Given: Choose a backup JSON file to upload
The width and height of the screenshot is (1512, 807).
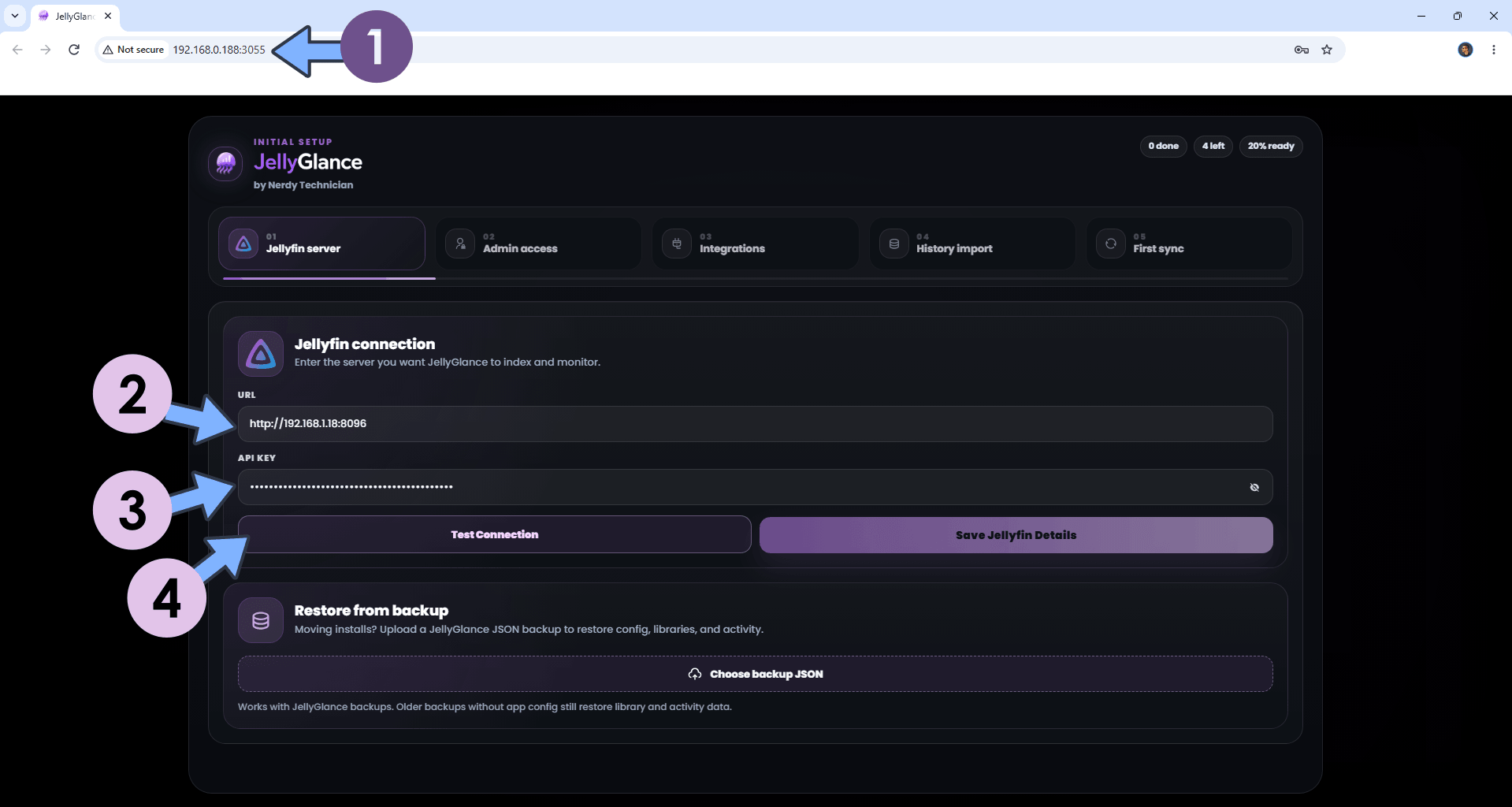Looking at the screenshot, I should (755, 674).
